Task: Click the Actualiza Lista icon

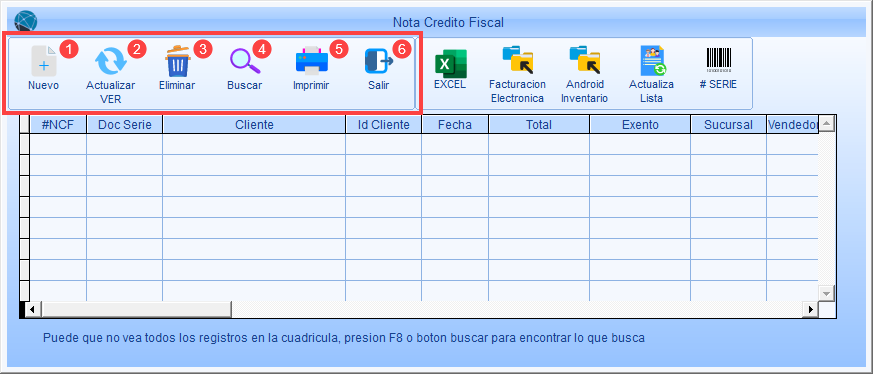Action: point(653,60)
